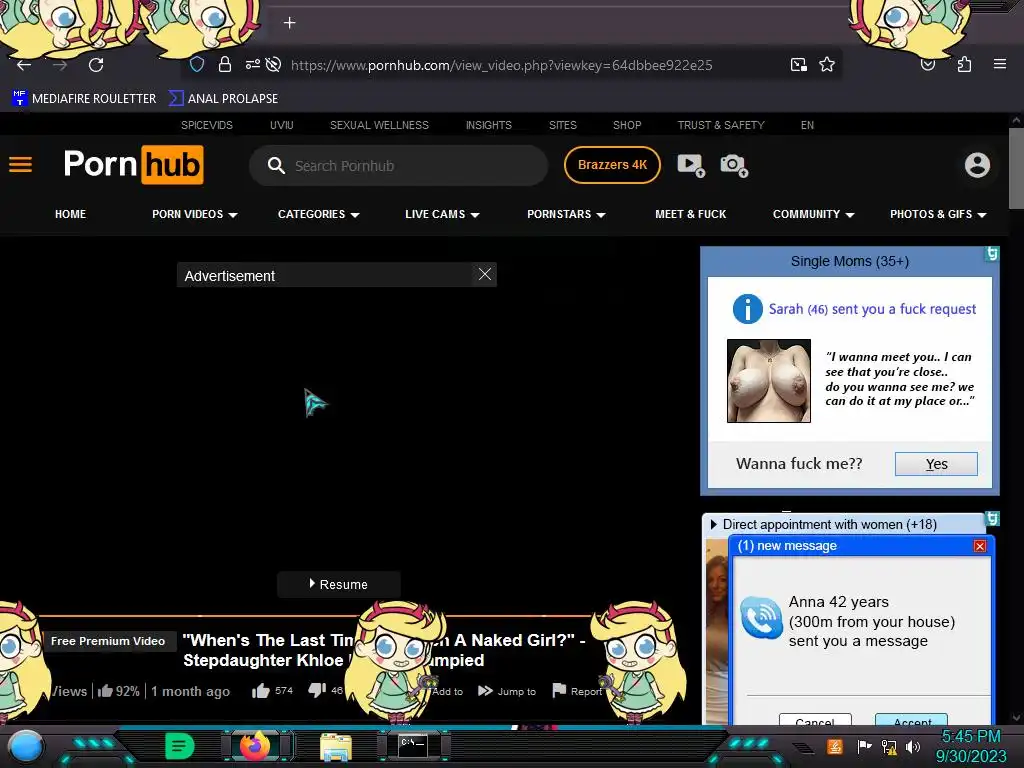Dislike the video with thumbs down
Image resolution: width=1024 pixels, height=768 pixels.
(x=317, y=690)
